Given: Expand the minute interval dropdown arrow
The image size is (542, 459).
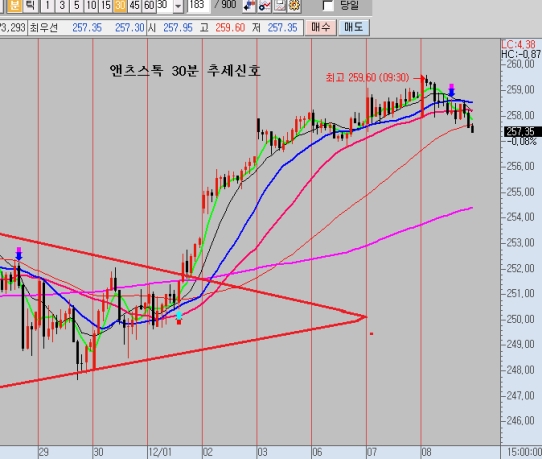Looking at the screenshot, I should click(178, 6).
